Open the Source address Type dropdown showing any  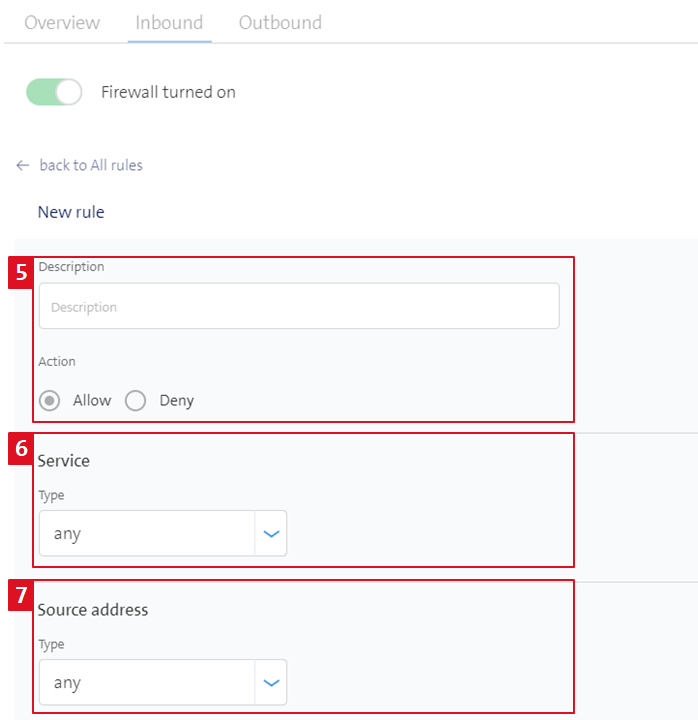163,682
